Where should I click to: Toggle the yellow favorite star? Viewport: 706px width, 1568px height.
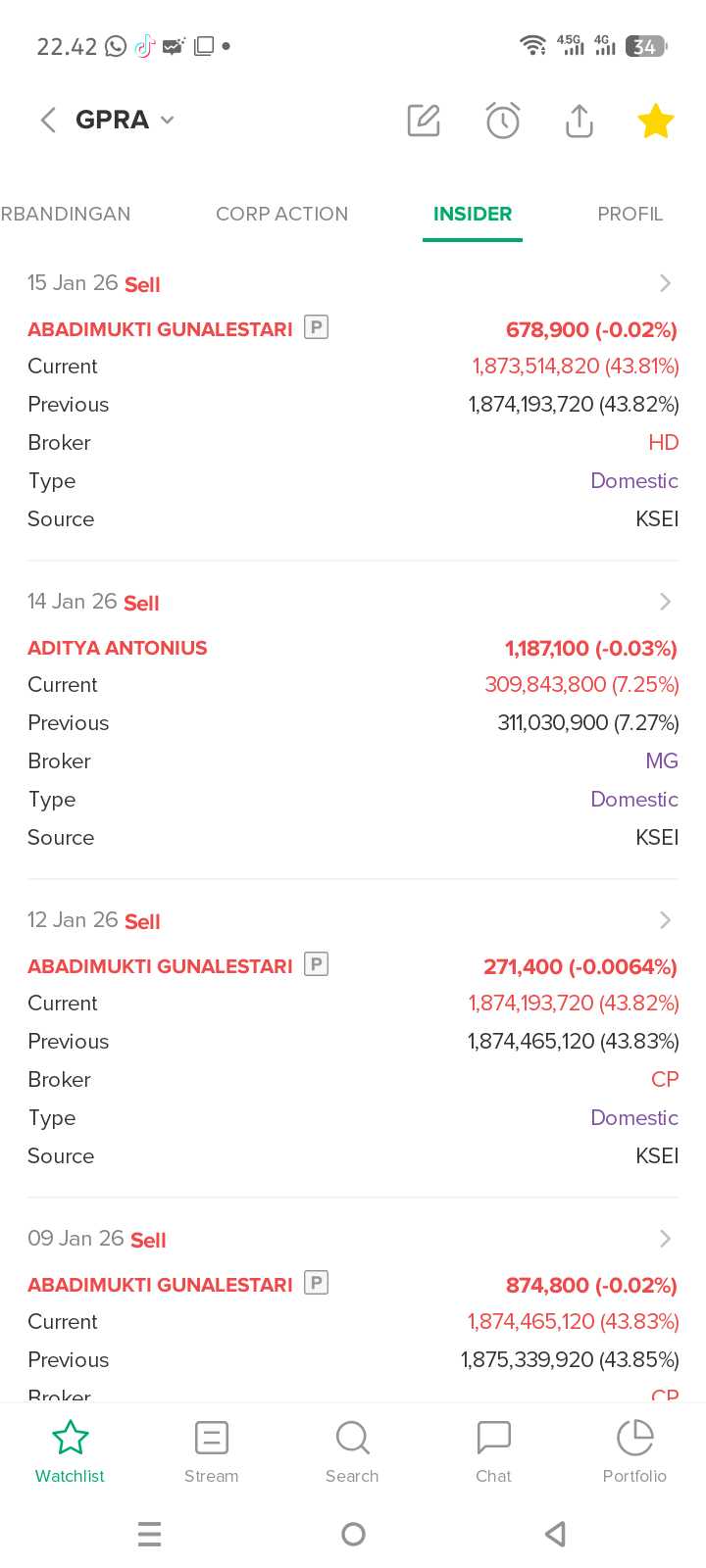pos(655,121)
